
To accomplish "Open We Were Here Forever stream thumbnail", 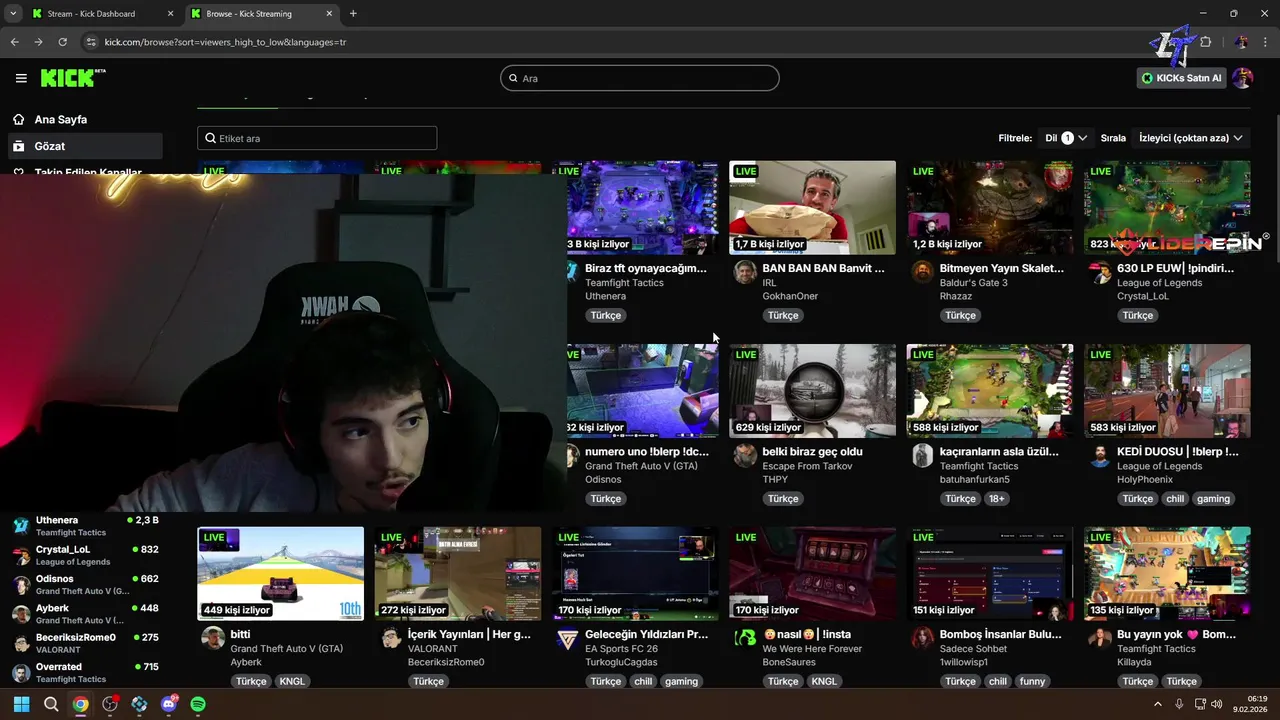I will pos(812,574).
